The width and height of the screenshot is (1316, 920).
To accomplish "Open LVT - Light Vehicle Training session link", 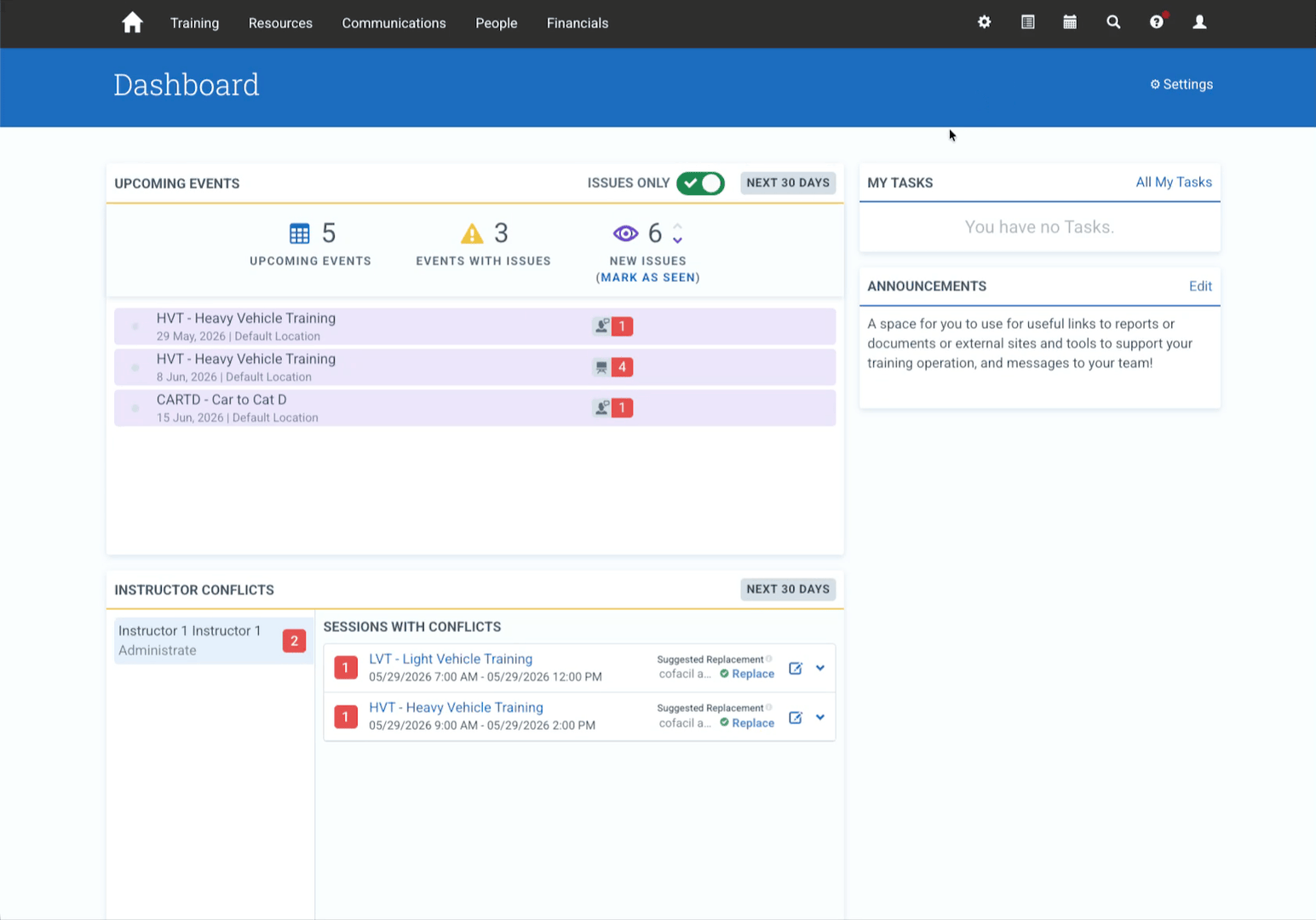I will pyautogui.click(x=451, y=659).
